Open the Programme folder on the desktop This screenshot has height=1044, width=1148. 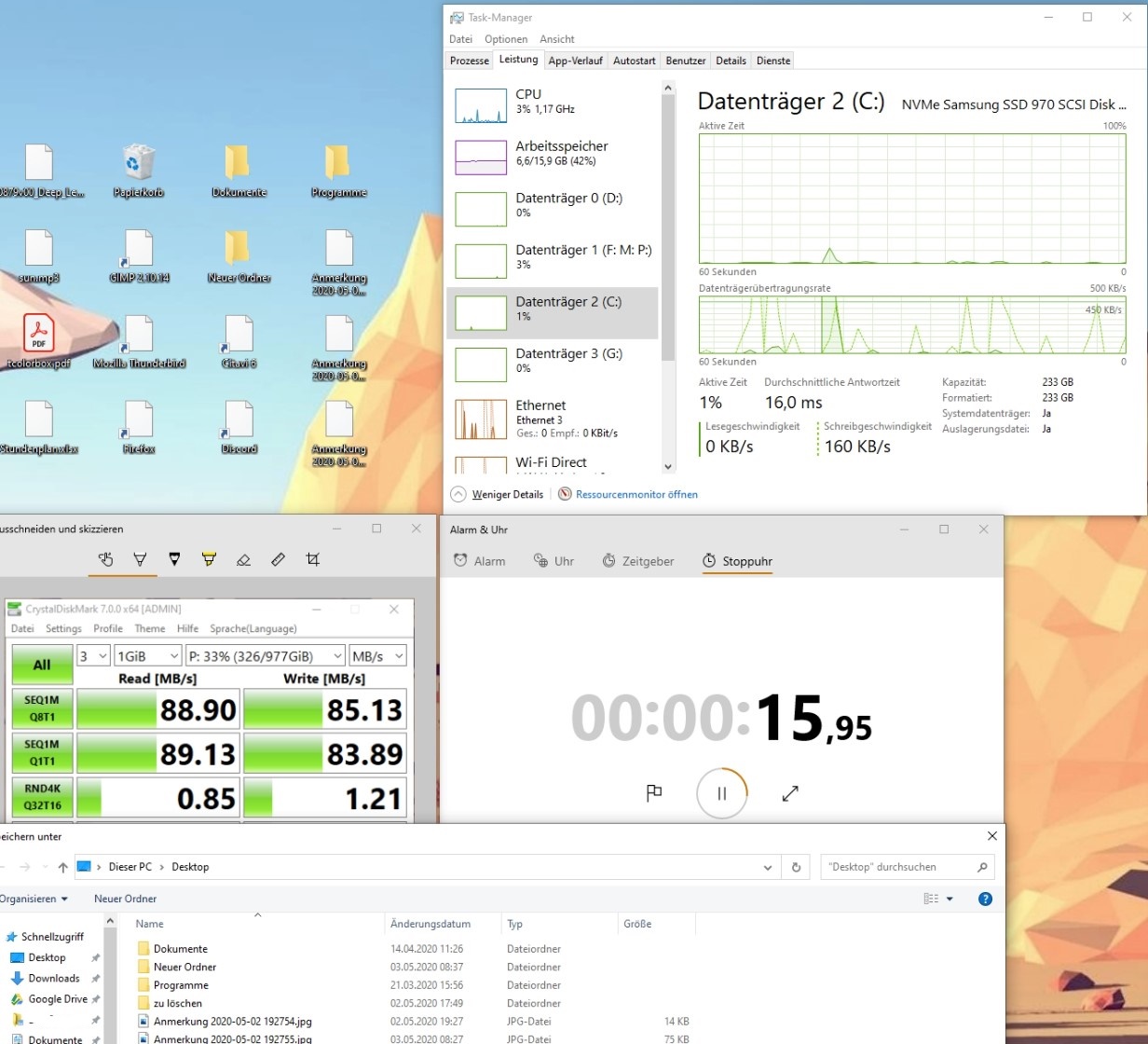pyautogui.click(x=338, y=171)
